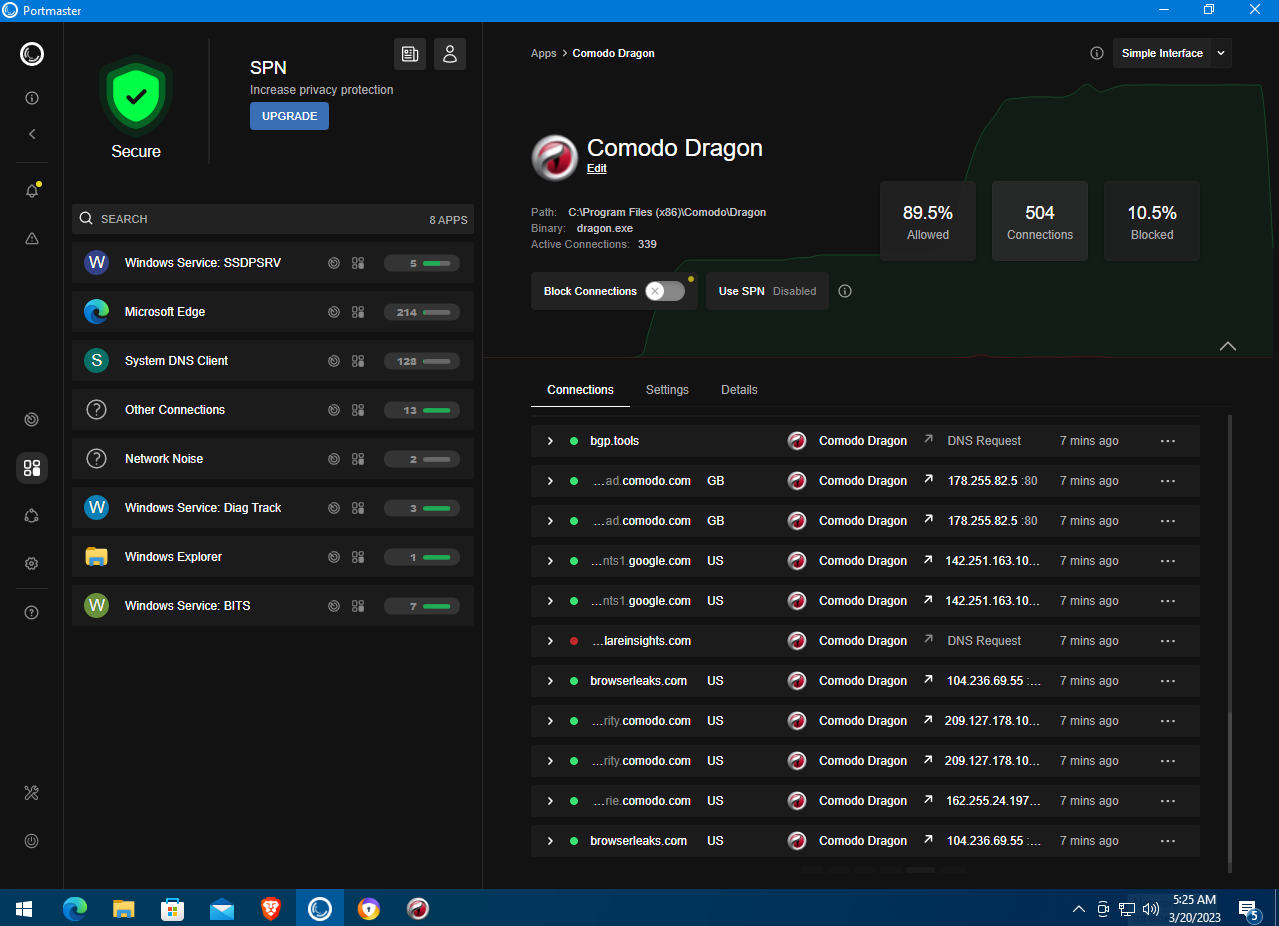Open more options for bgp.tools connection
This screenshot has height=926, width=1279.
coord(1167,441)
